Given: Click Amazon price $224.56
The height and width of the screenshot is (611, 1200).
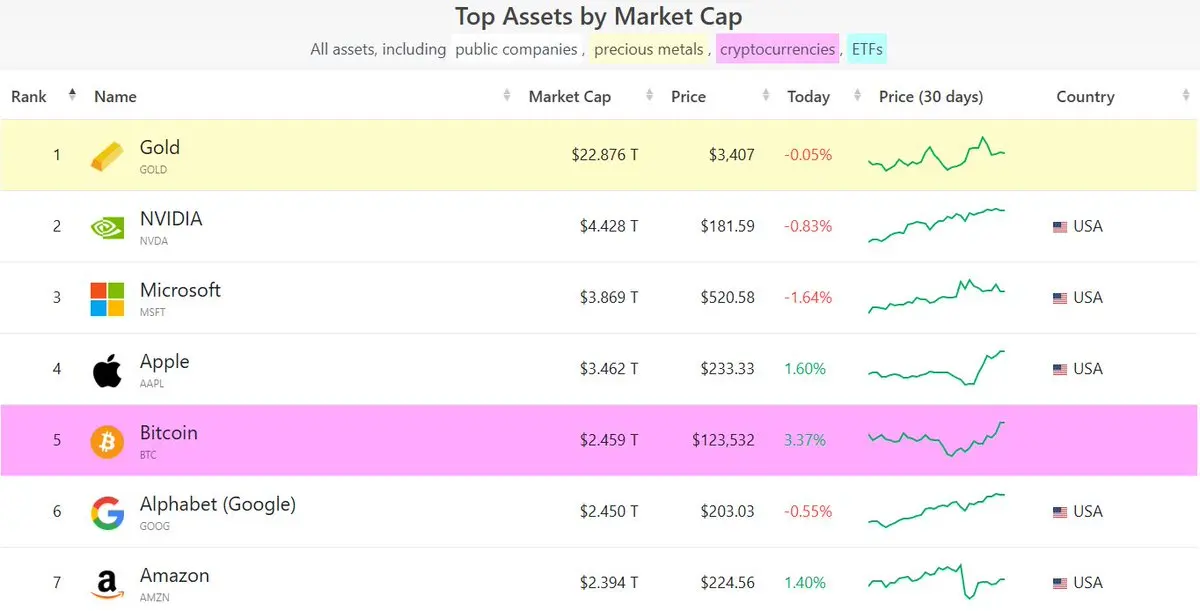Looking at the screenshot, I should (x=728, y=584).
